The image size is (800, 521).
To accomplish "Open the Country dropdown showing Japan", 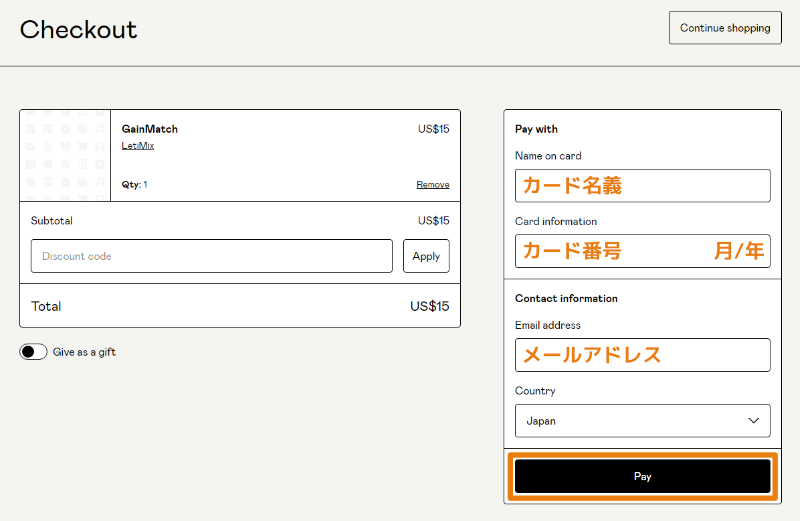I will (x=642, y=421).
